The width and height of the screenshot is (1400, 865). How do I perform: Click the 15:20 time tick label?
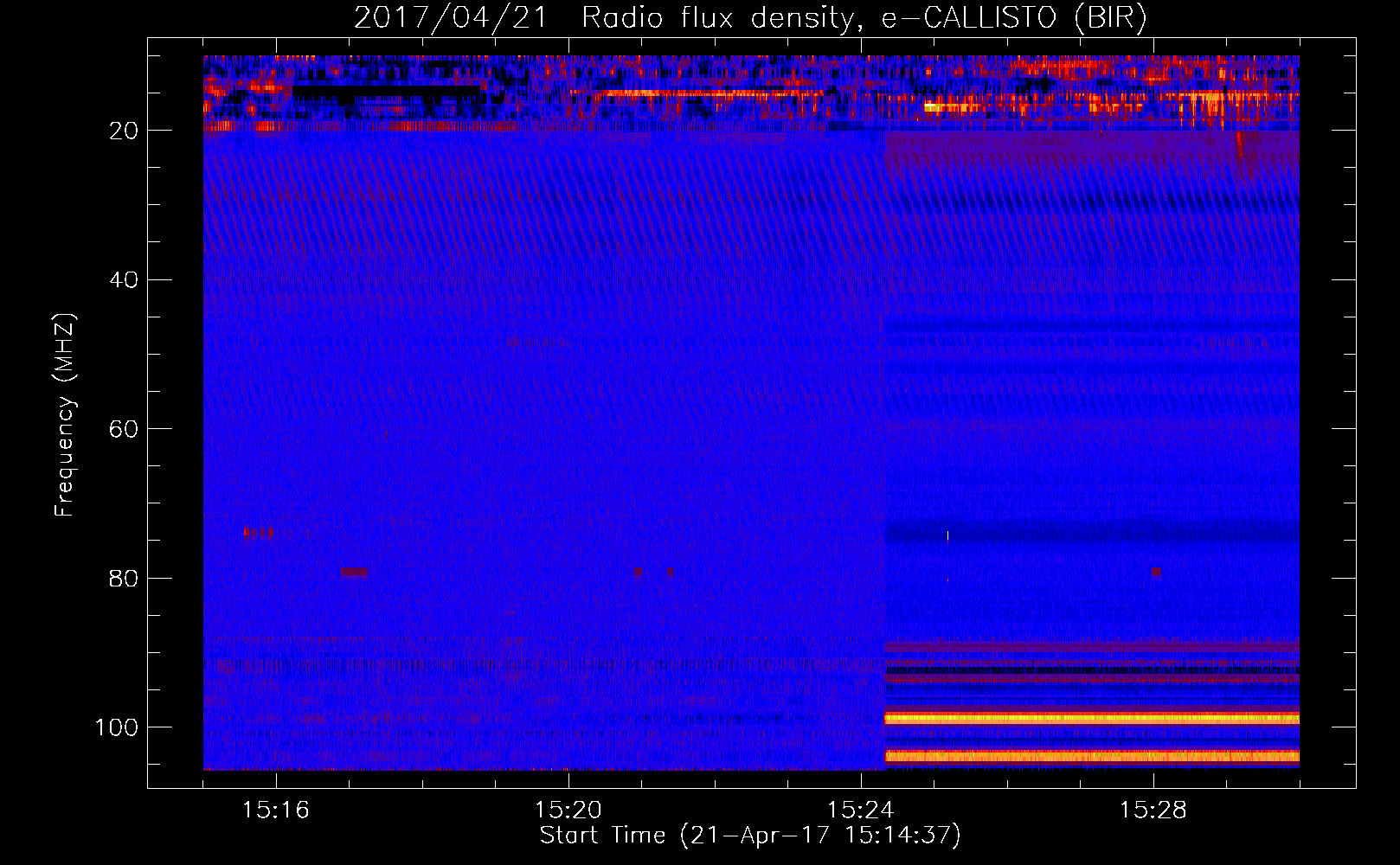click(568, 811)
